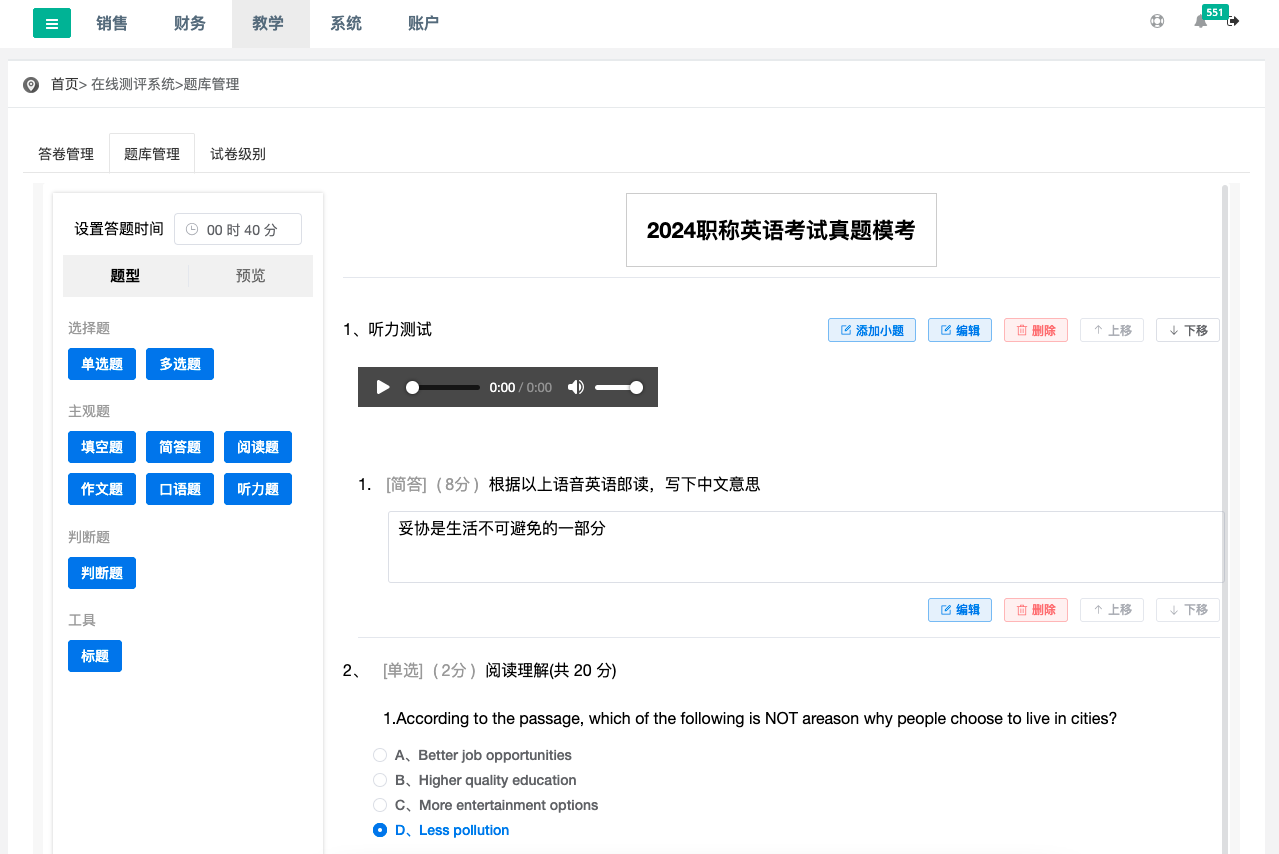1279x854 pixels.
Task: Add a 简答题 question
Action: point(180,447)
